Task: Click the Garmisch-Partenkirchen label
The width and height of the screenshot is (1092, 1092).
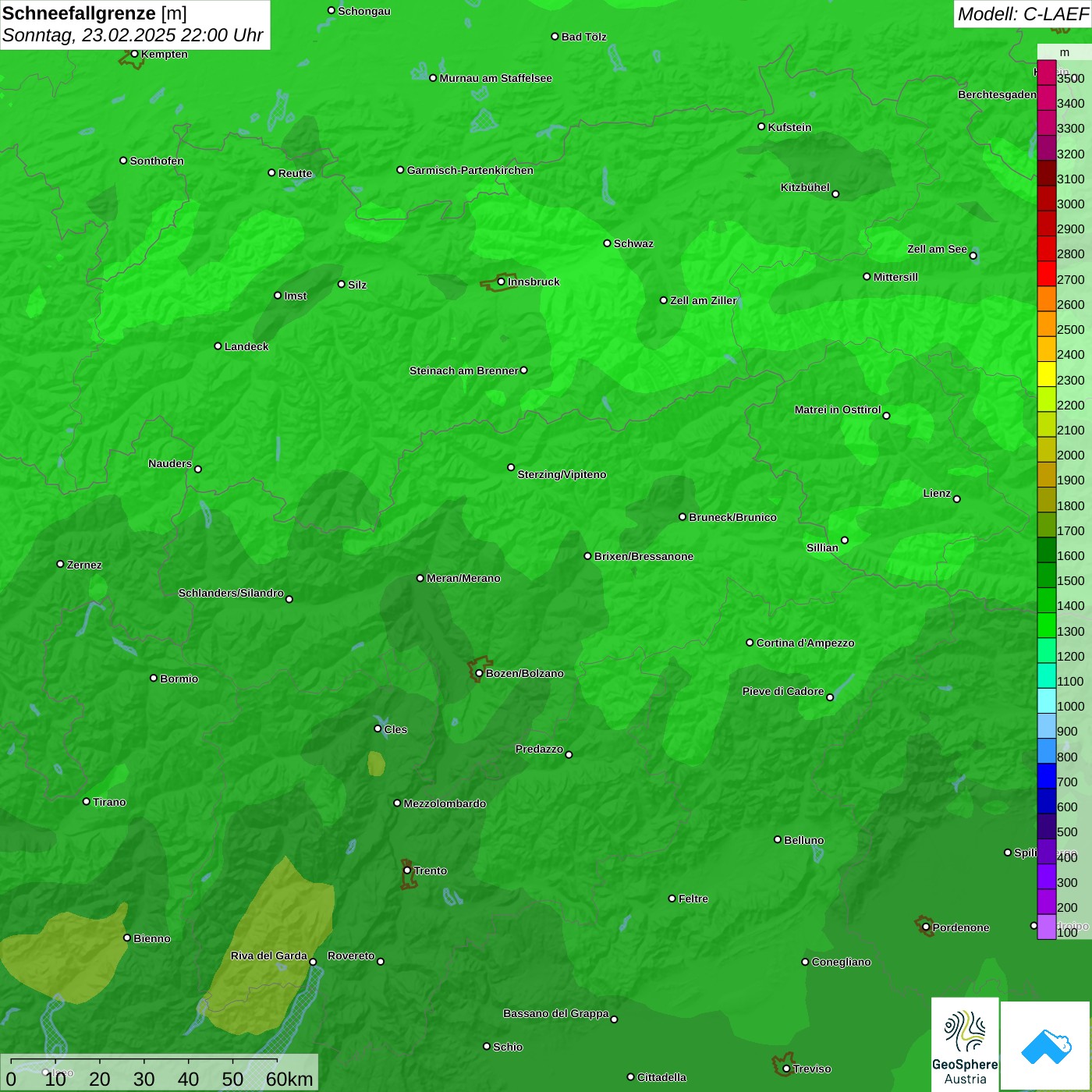Action: 470,170
